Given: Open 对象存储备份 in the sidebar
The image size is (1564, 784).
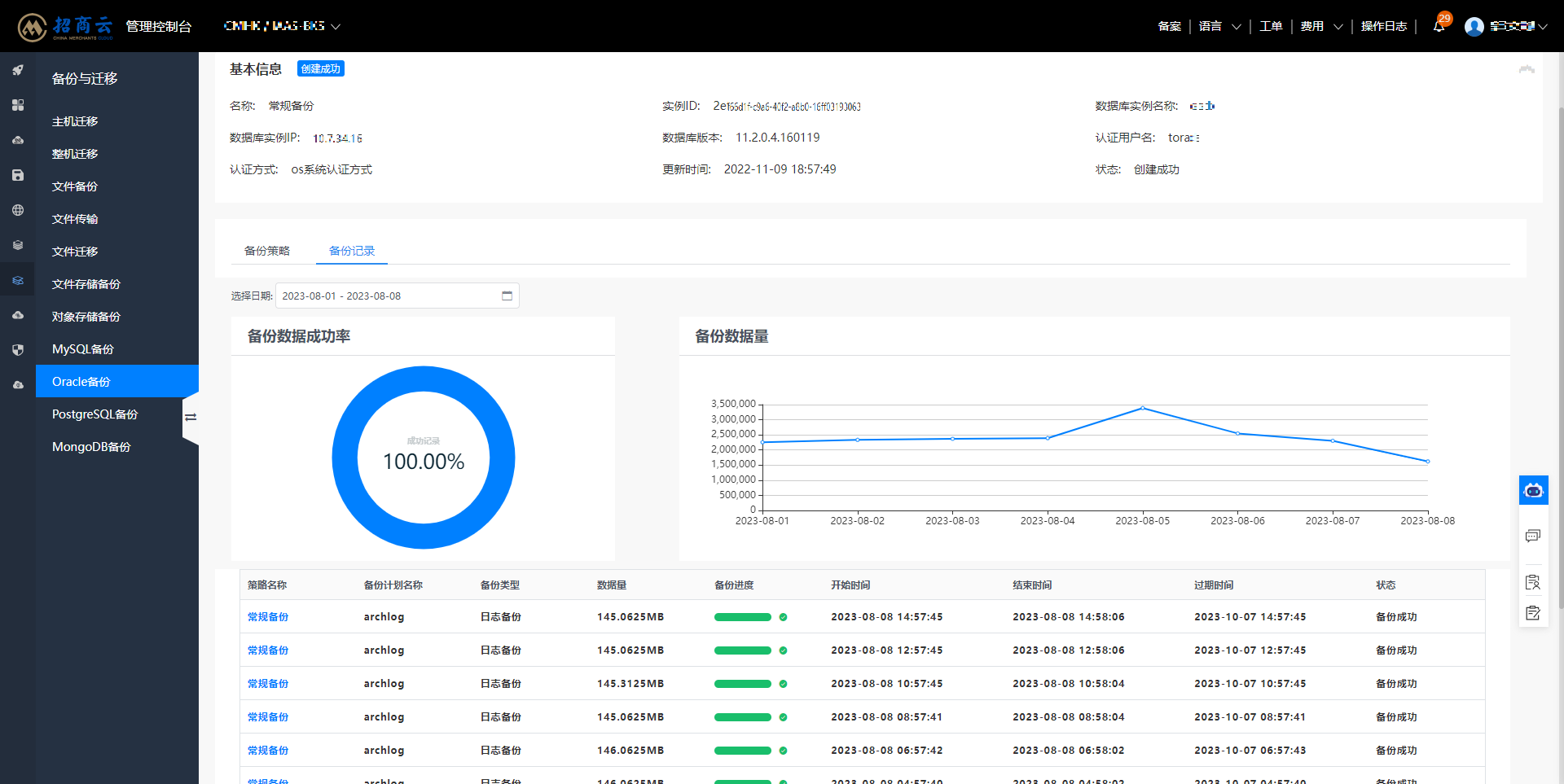Looking at the screenshot, I should coord(86,317).
